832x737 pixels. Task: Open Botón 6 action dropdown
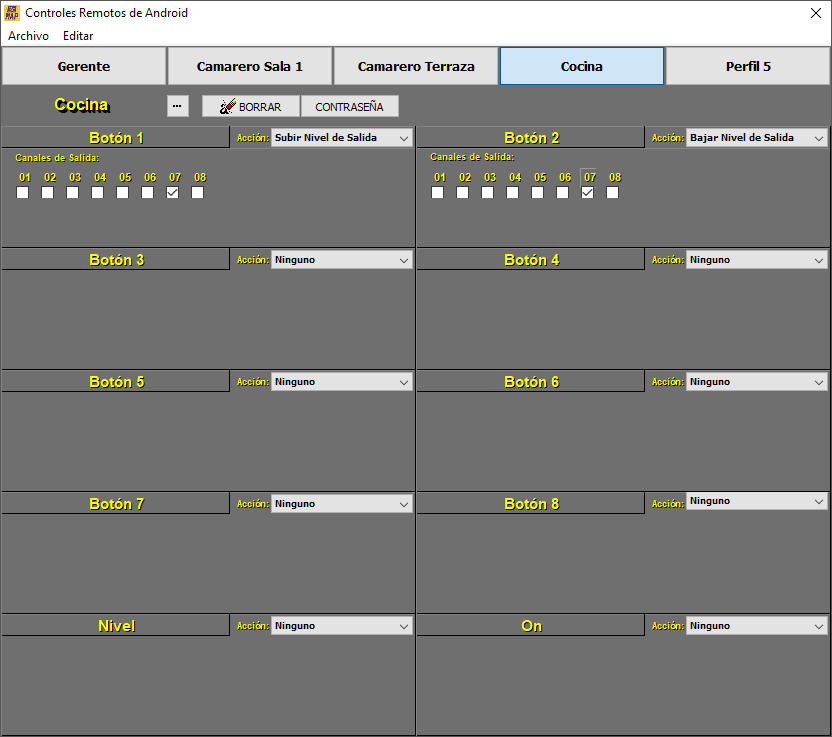coord(756,382)
